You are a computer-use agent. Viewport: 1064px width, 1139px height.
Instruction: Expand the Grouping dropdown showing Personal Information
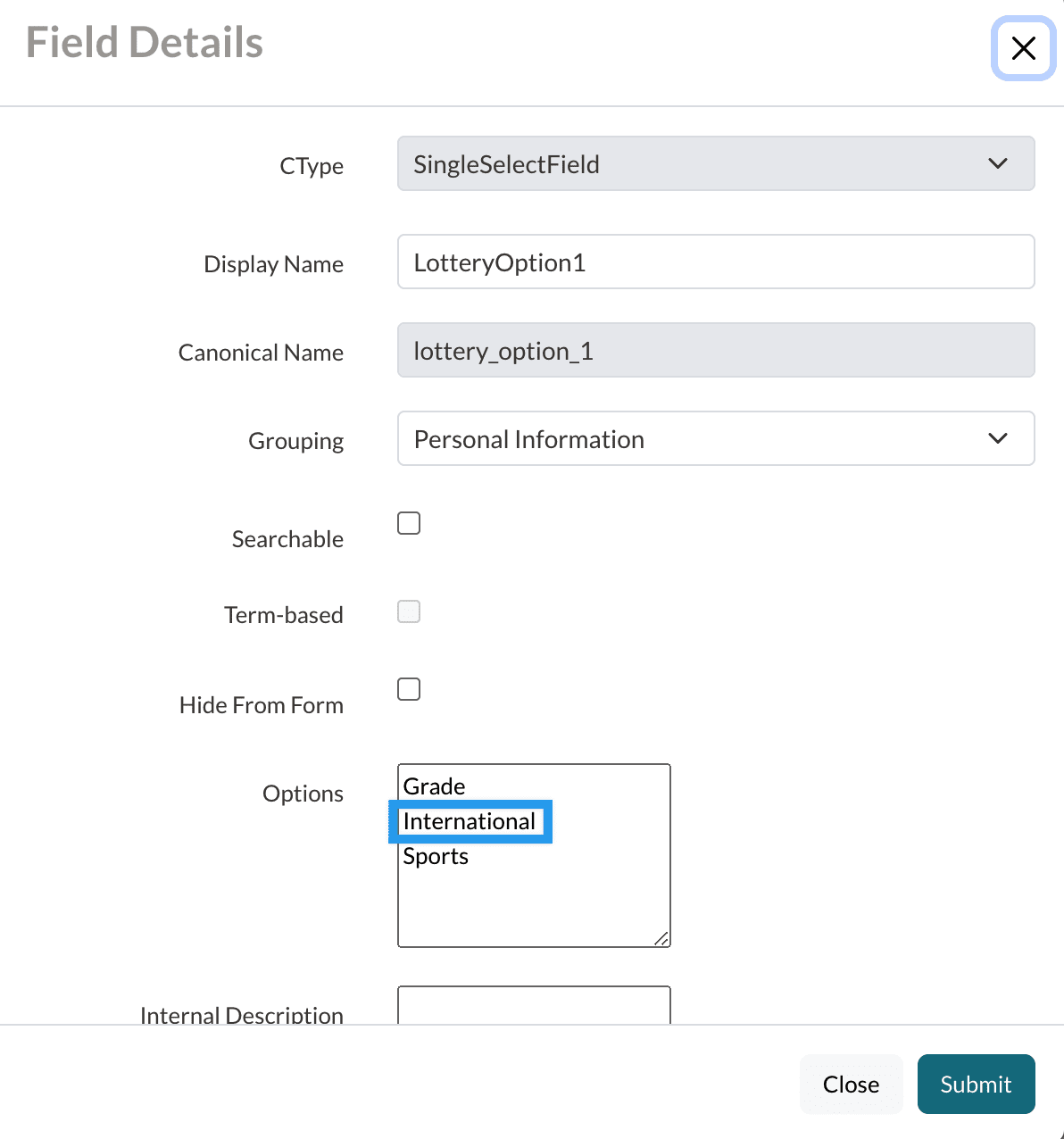click(696, 439)
